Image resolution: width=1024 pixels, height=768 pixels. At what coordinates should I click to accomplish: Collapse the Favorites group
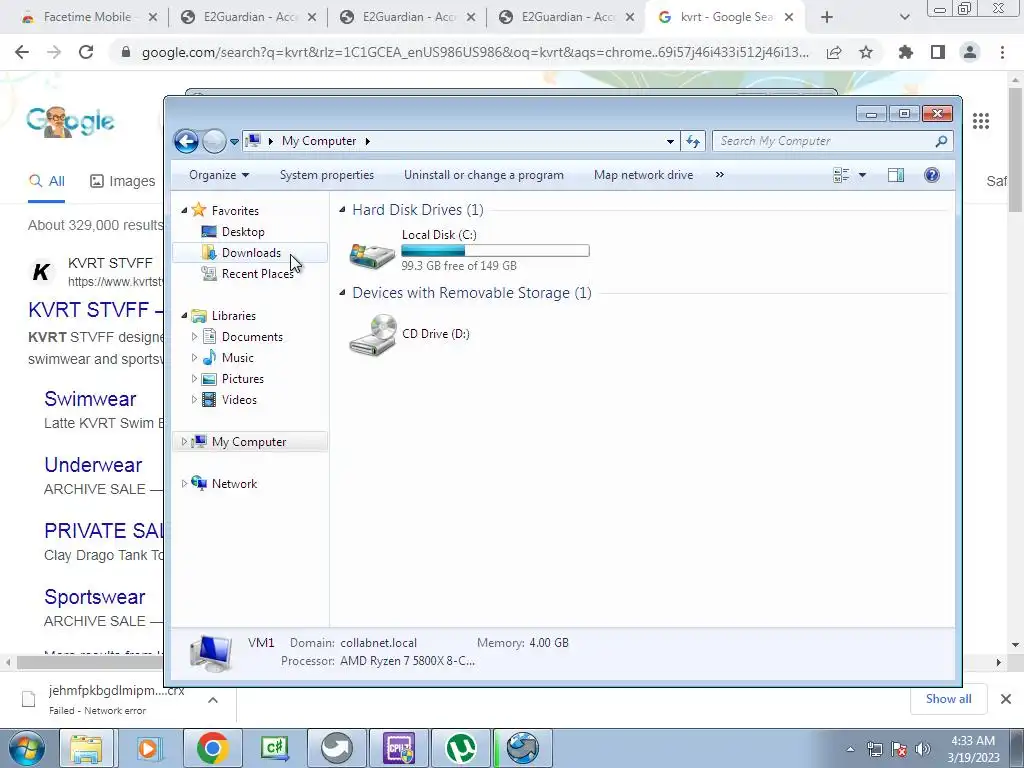pos(184,210)
